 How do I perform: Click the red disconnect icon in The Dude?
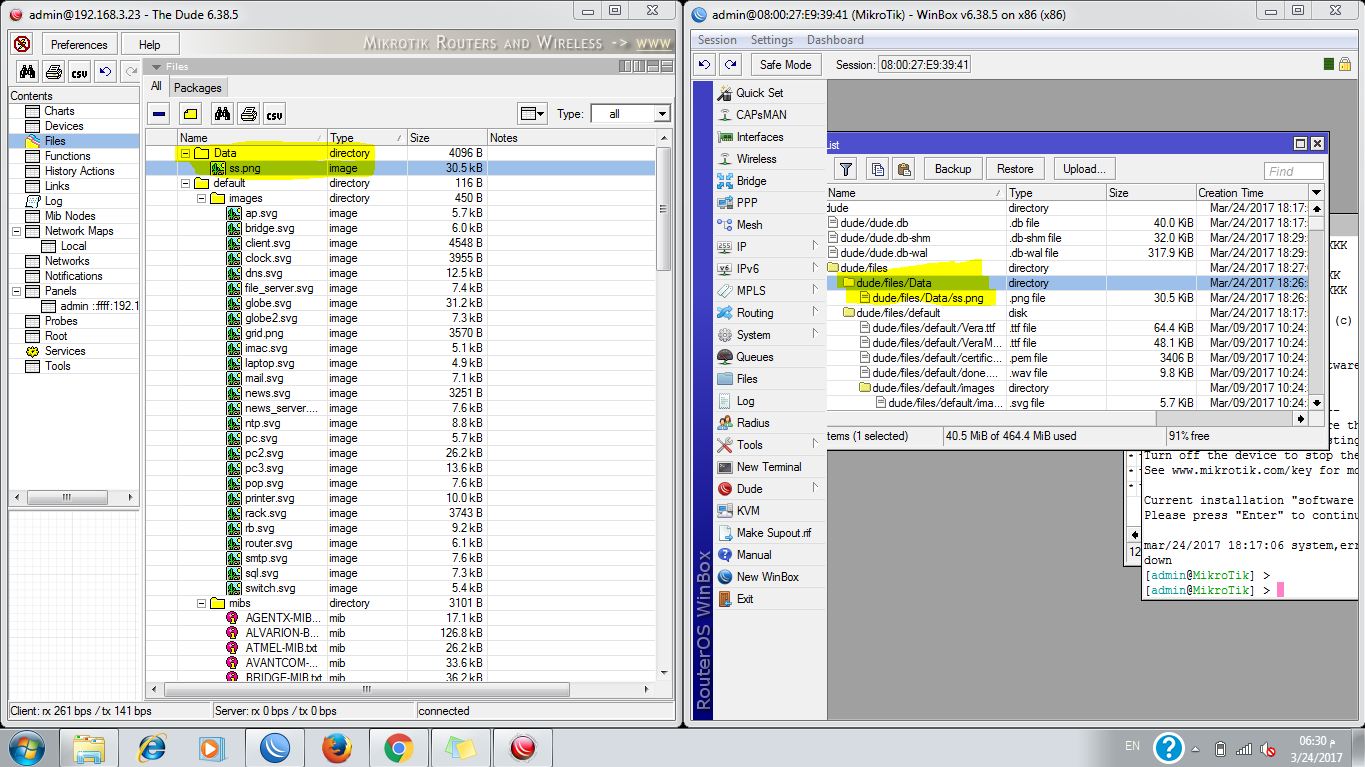(22, 45)
